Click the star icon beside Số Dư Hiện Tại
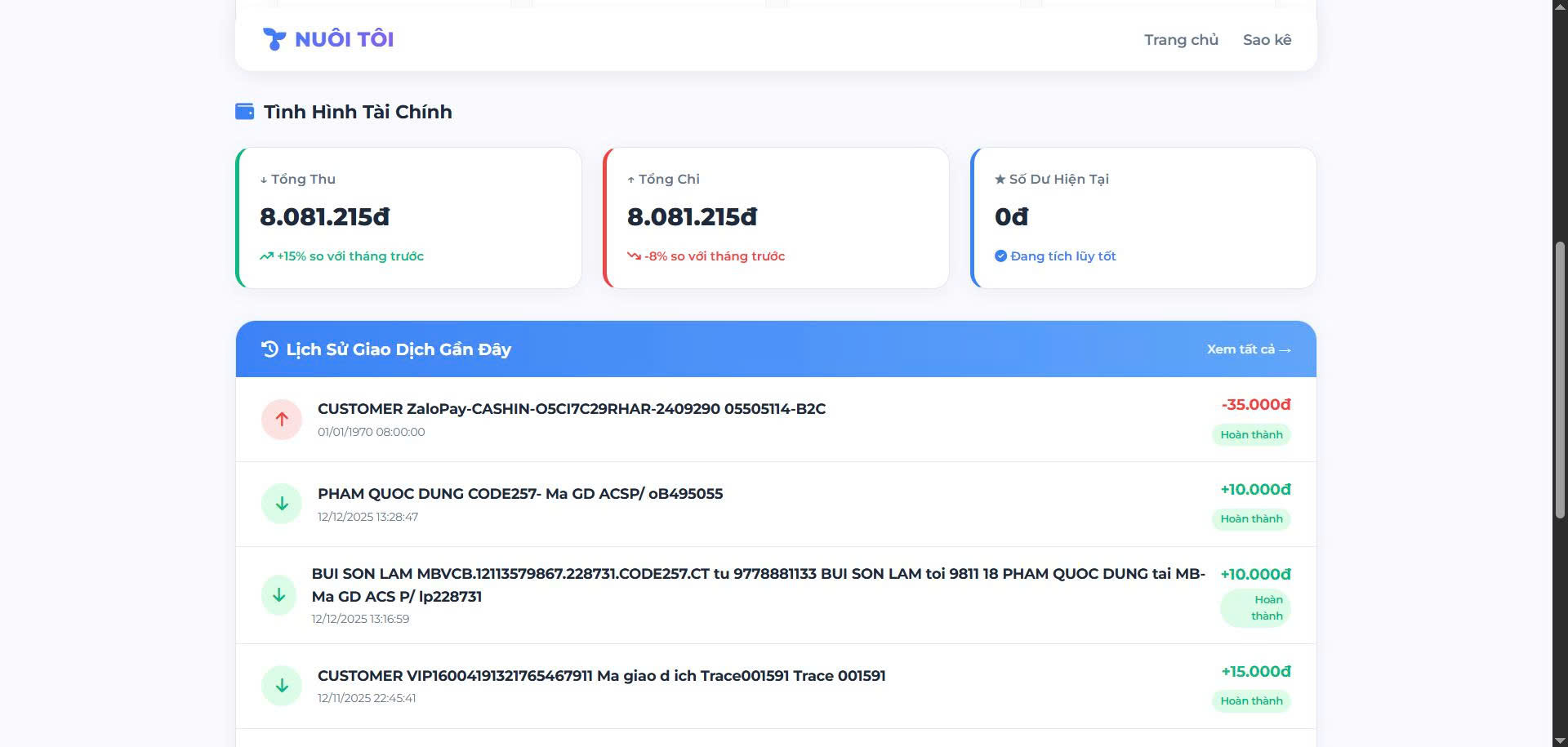The width and height of the screenshot is (1568, 747). (1000, 179)
